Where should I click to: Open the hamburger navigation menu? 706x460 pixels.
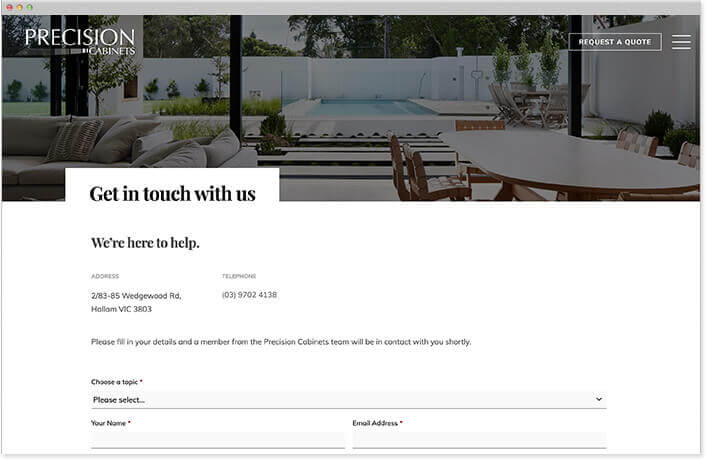pos(681,42)
